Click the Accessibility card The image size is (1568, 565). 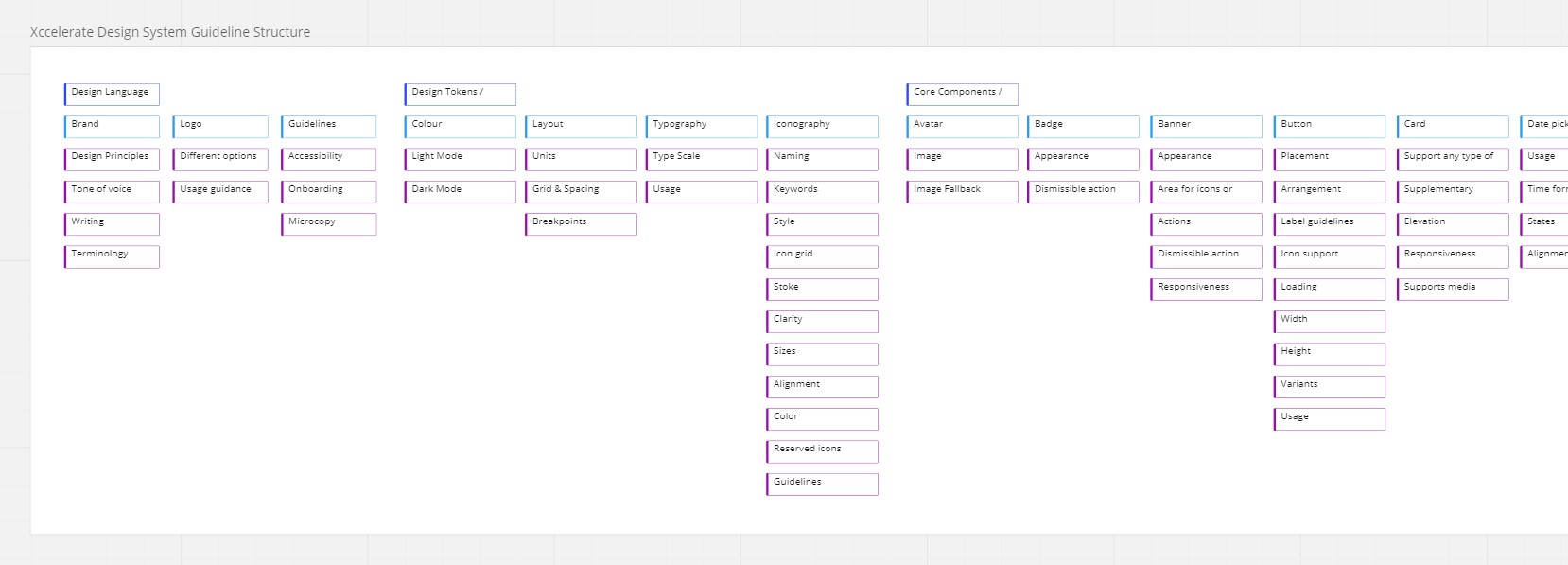point(328,159)
